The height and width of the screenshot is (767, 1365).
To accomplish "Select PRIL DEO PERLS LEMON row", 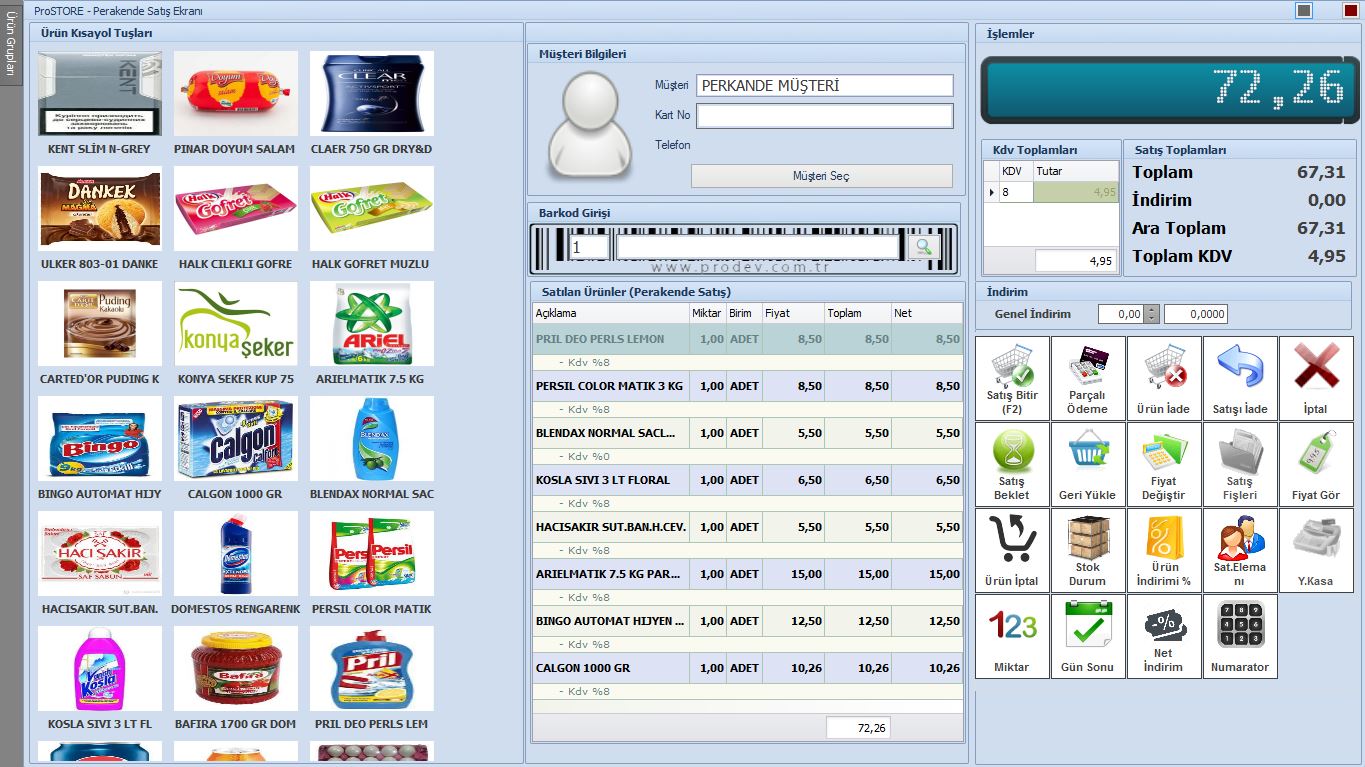I will 748,339.
